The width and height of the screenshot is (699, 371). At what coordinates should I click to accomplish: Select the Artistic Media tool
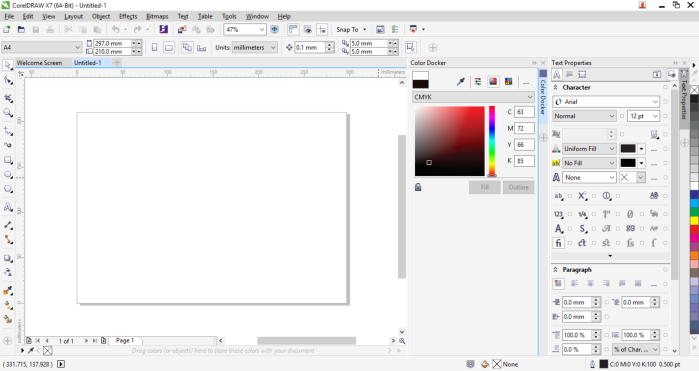click(8, 145)
